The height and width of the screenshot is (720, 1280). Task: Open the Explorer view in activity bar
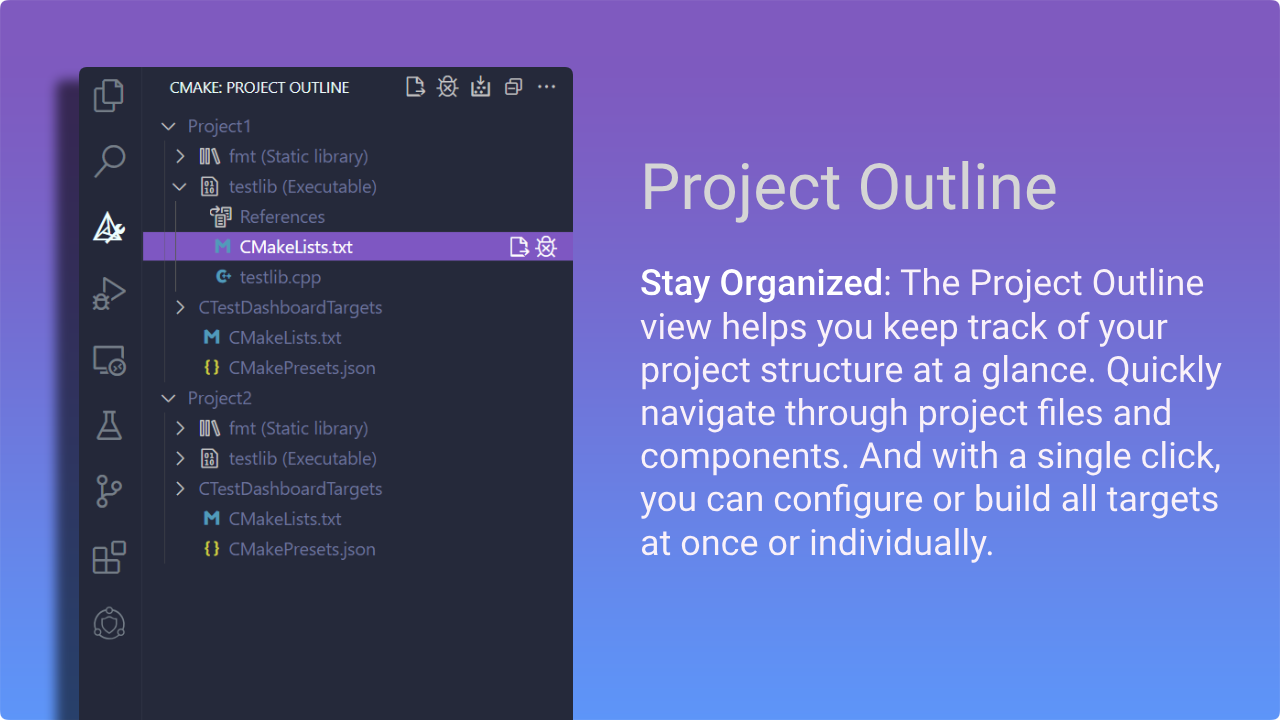(109, 96)
